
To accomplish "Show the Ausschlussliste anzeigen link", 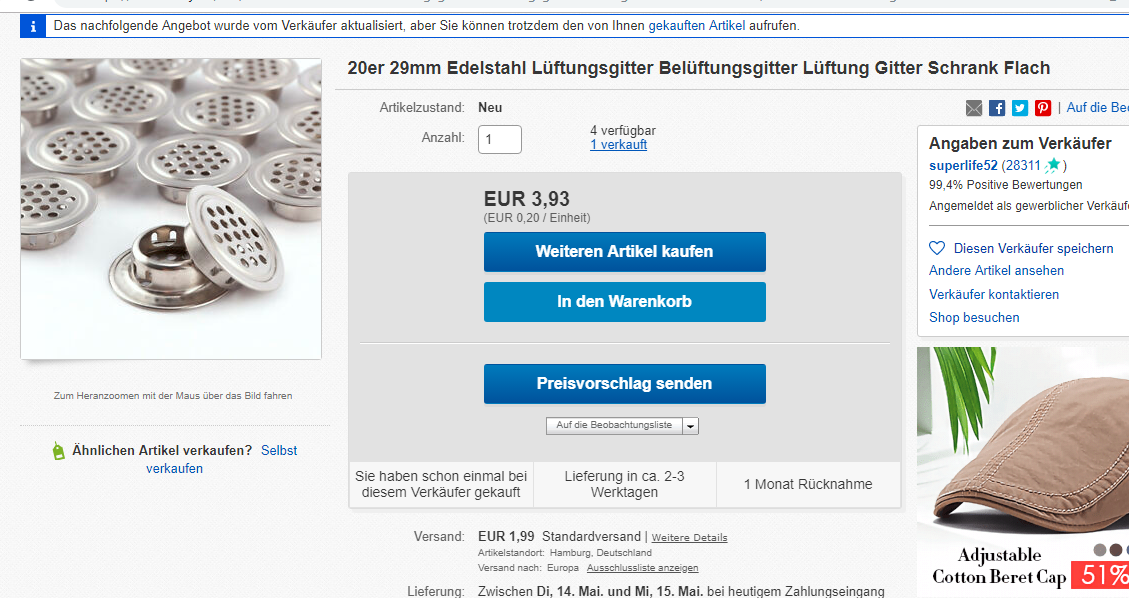I will click(642, 568).
